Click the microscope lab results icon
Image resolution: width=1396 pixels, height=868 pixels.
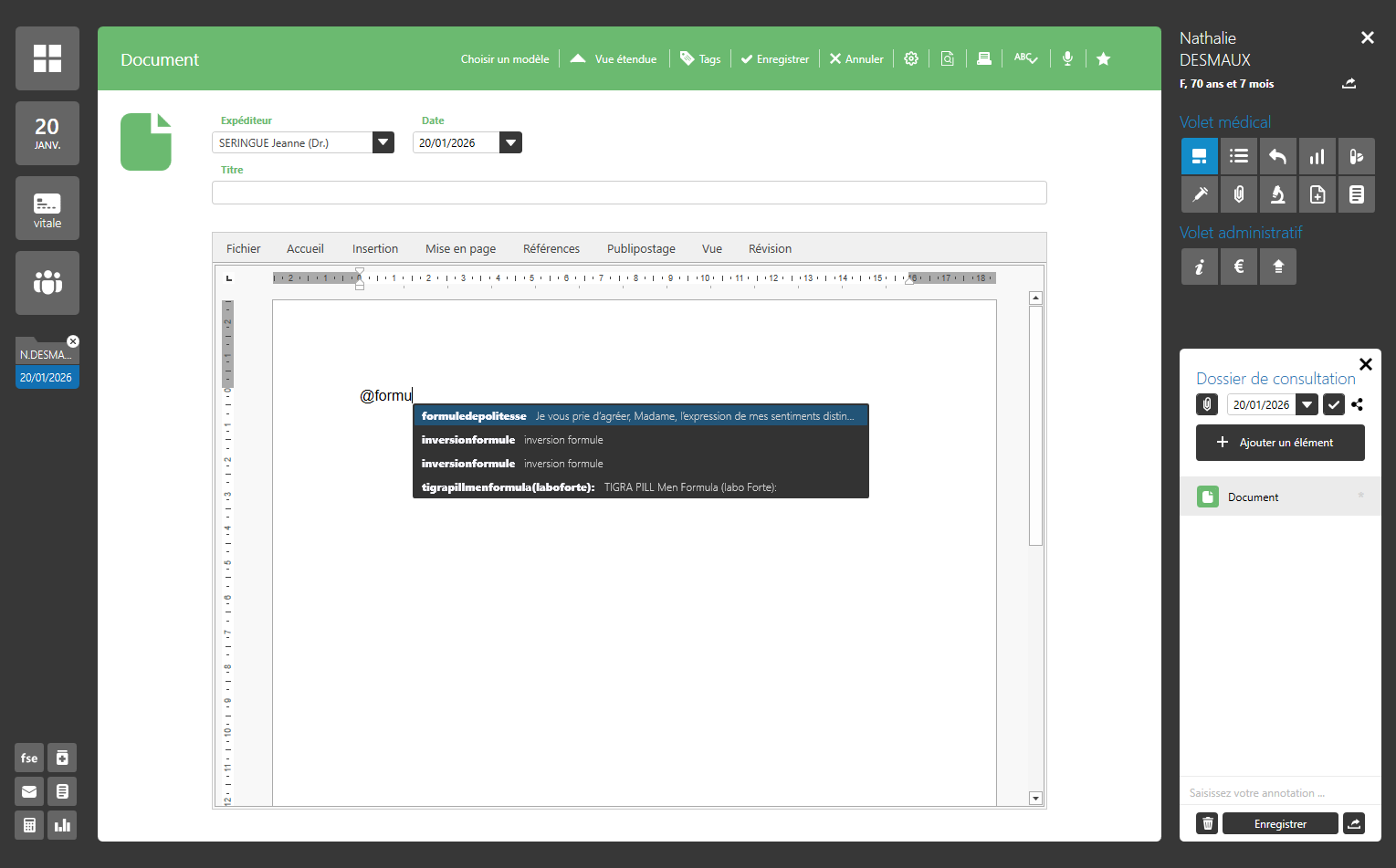[x=1278, y=194]
